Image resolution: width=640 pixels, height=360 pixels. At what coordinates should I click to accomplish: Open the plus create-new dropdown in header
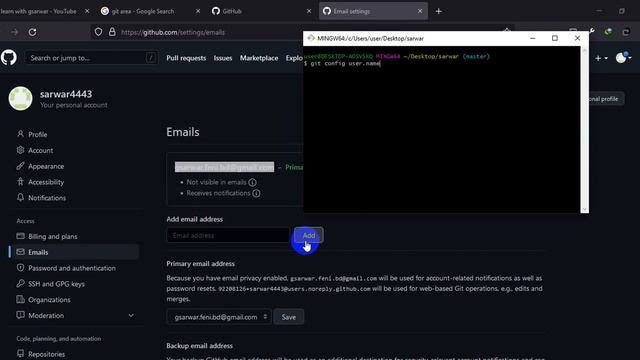pos(601,58)
